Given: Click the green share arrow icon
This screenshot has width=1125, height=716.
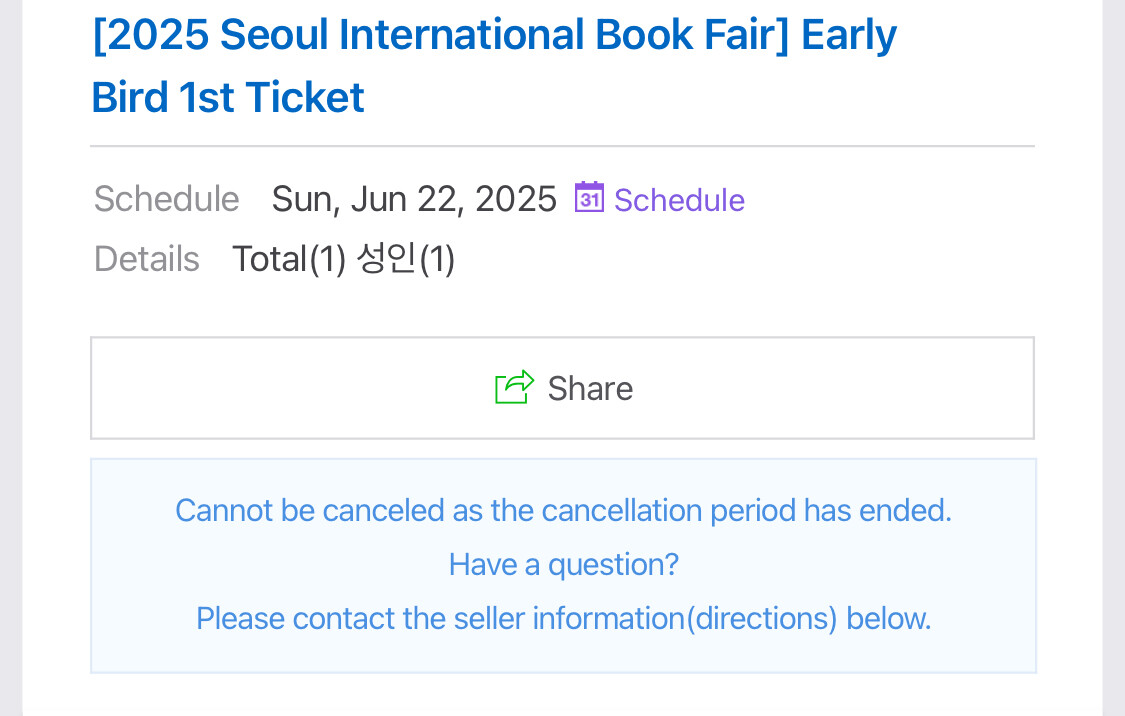Looking at the screenshot, I should coord(514,387).
